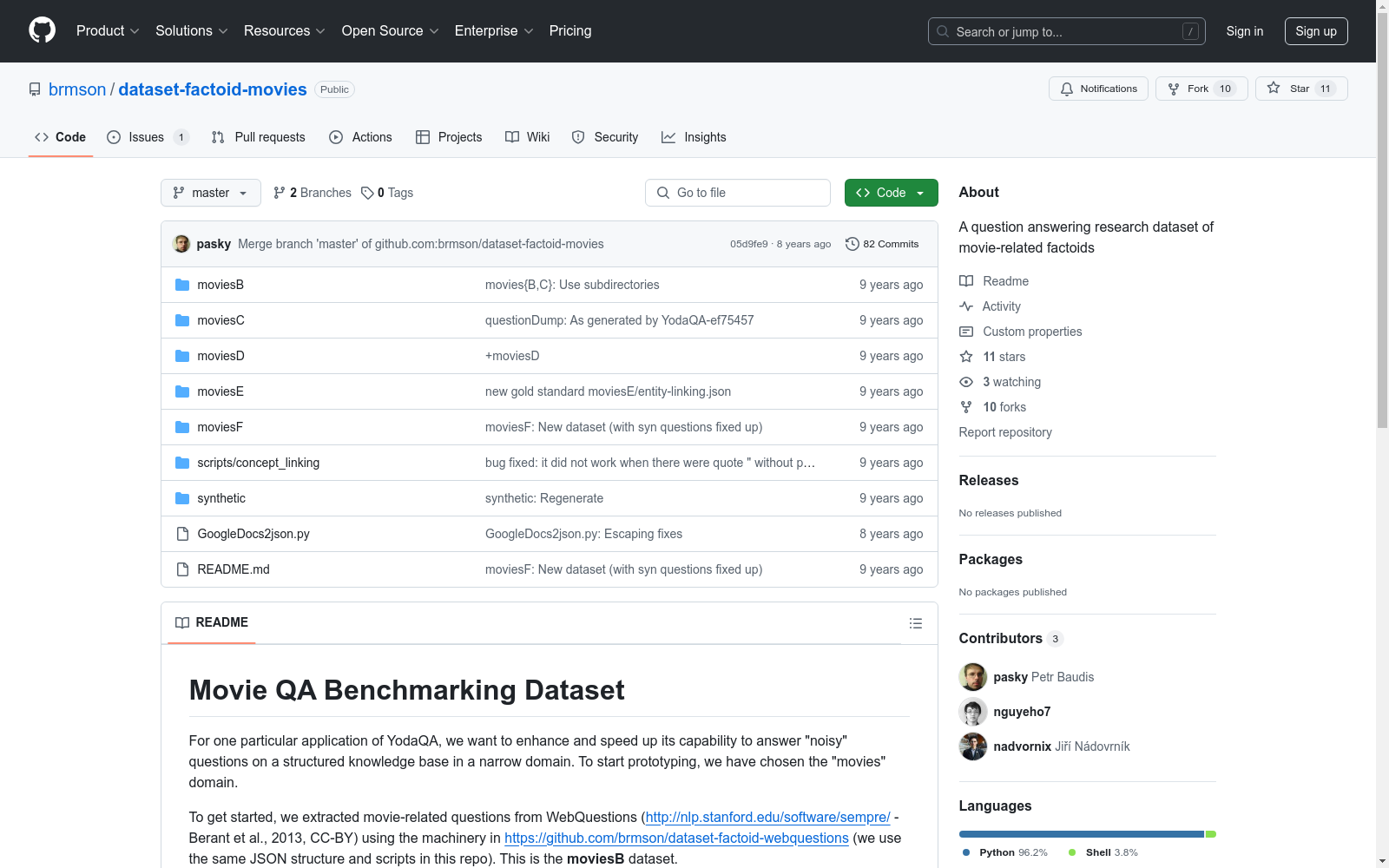Open Pricing in top navigation
Image resolution: width=1389 pixels, height=868 pixels.
(x=570, y=30)
